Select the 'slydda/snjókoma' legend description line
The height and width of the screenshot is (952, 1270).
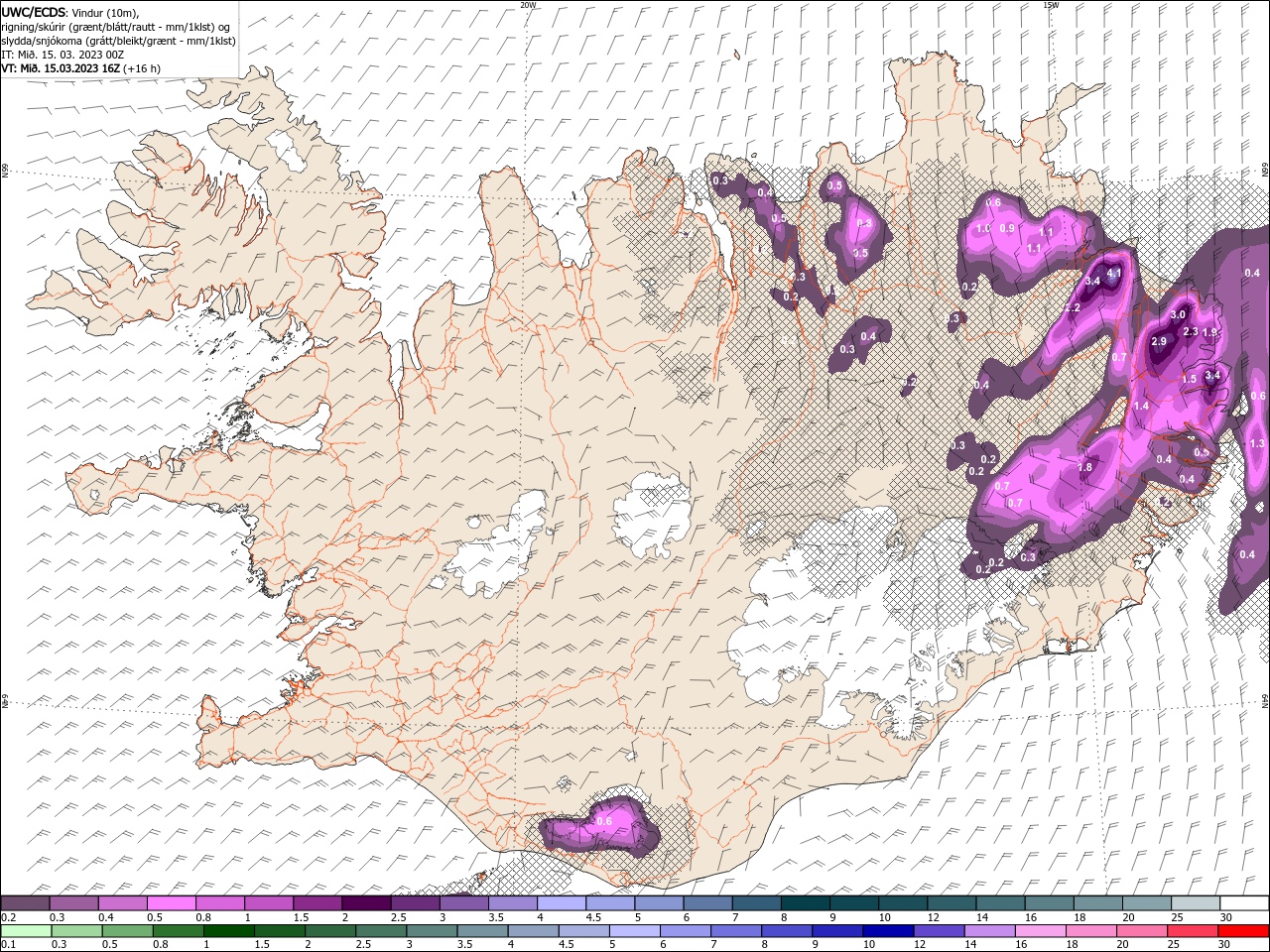pos(118,41)
